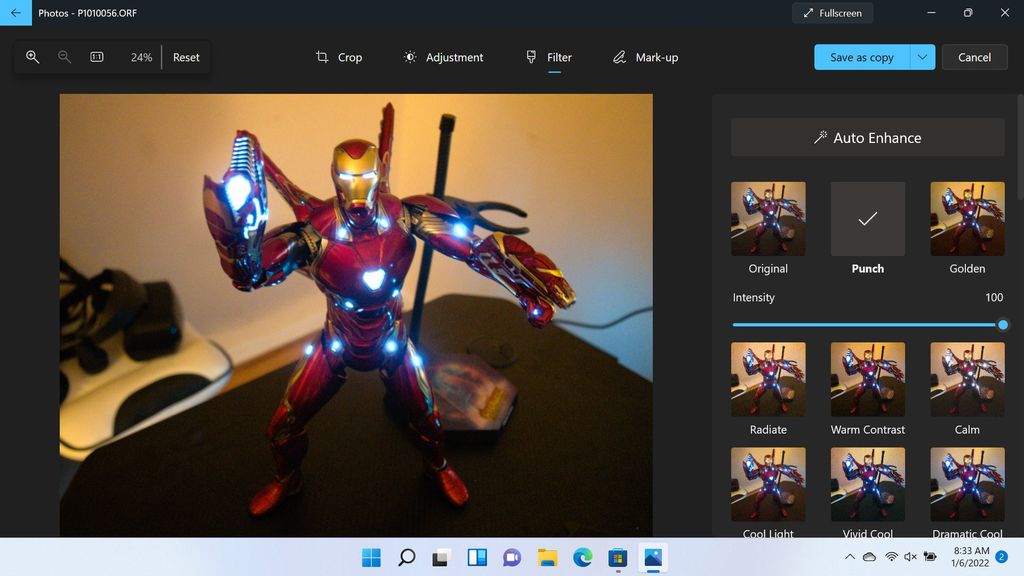Apply the Dramatic Cool filter
Screen dimensions: 1024x576
967,484
